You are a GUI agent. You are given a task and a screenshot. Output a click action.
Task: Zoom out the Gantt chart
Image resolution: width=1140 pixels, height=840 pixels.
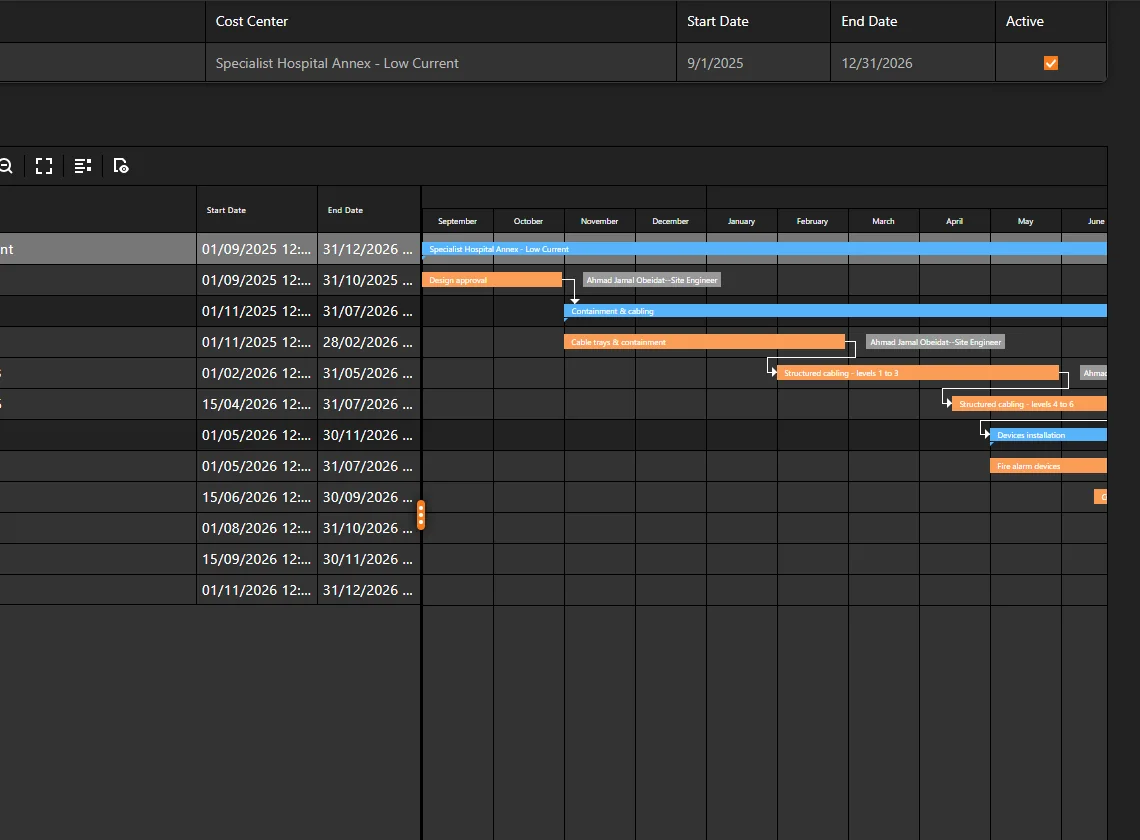pos(6,167)
